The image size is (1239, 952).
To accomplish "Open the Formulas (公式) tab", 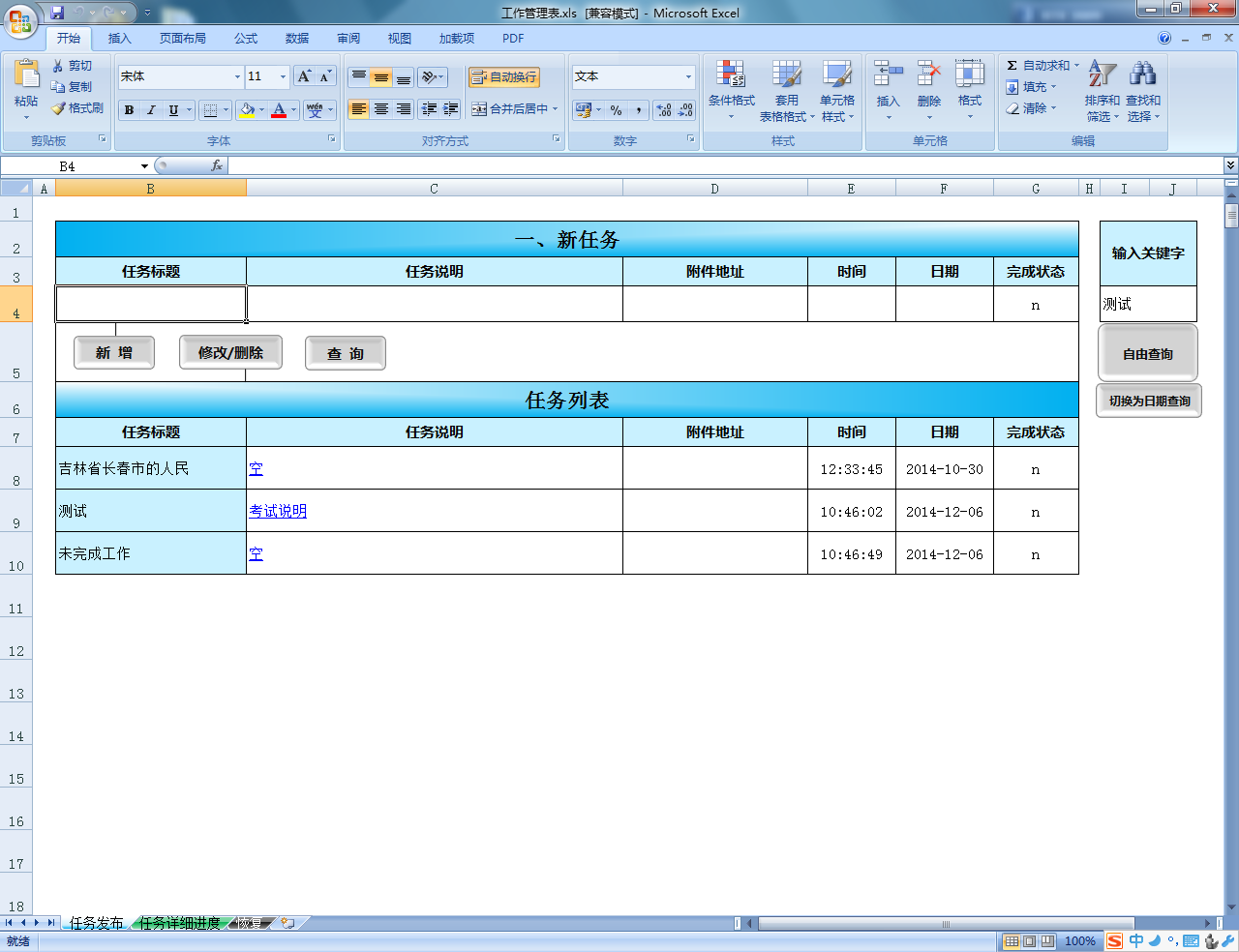I will click(246, 39).
